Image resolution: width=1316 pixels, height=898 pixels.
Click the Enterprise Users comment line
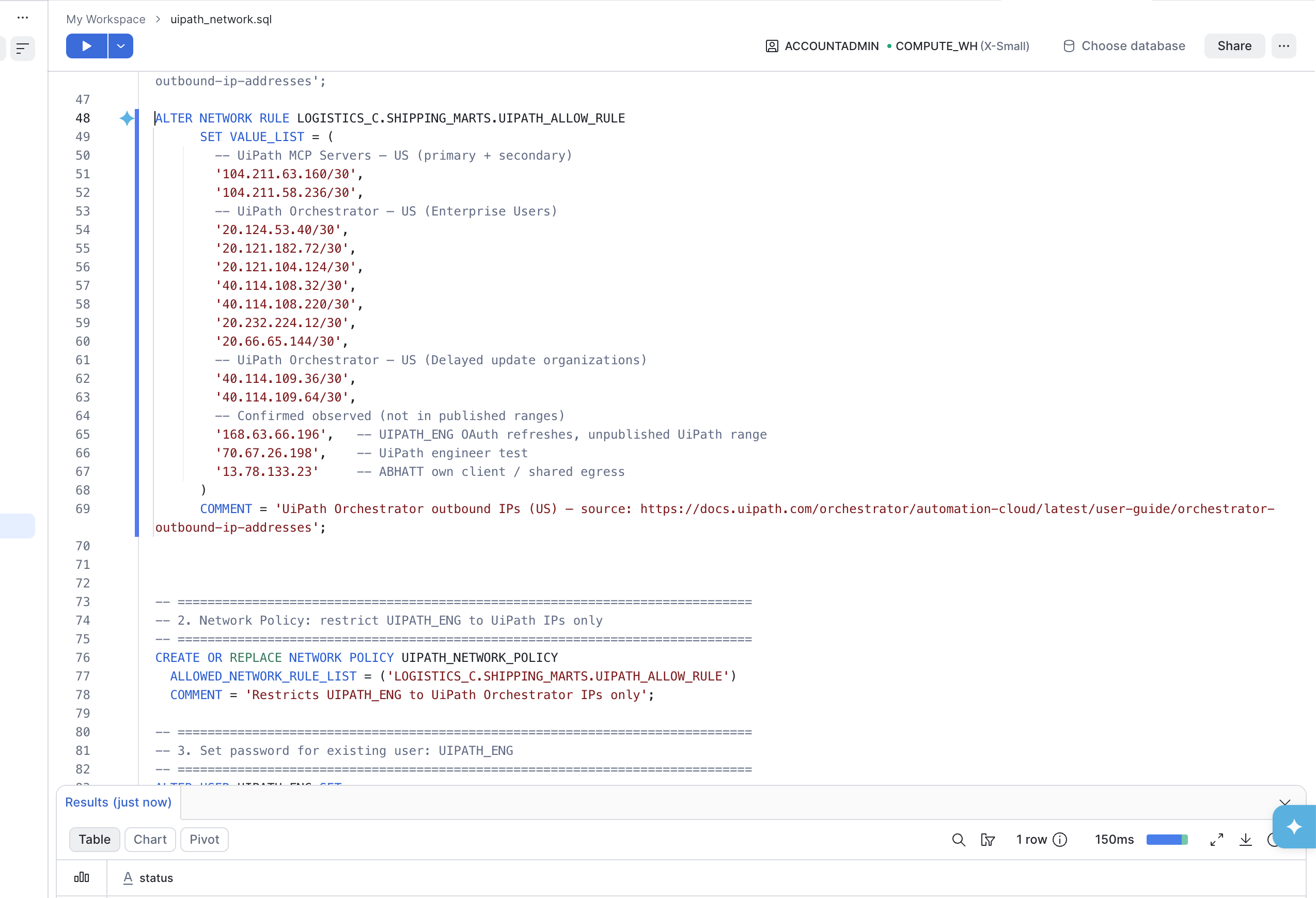[x=386, y=211]
